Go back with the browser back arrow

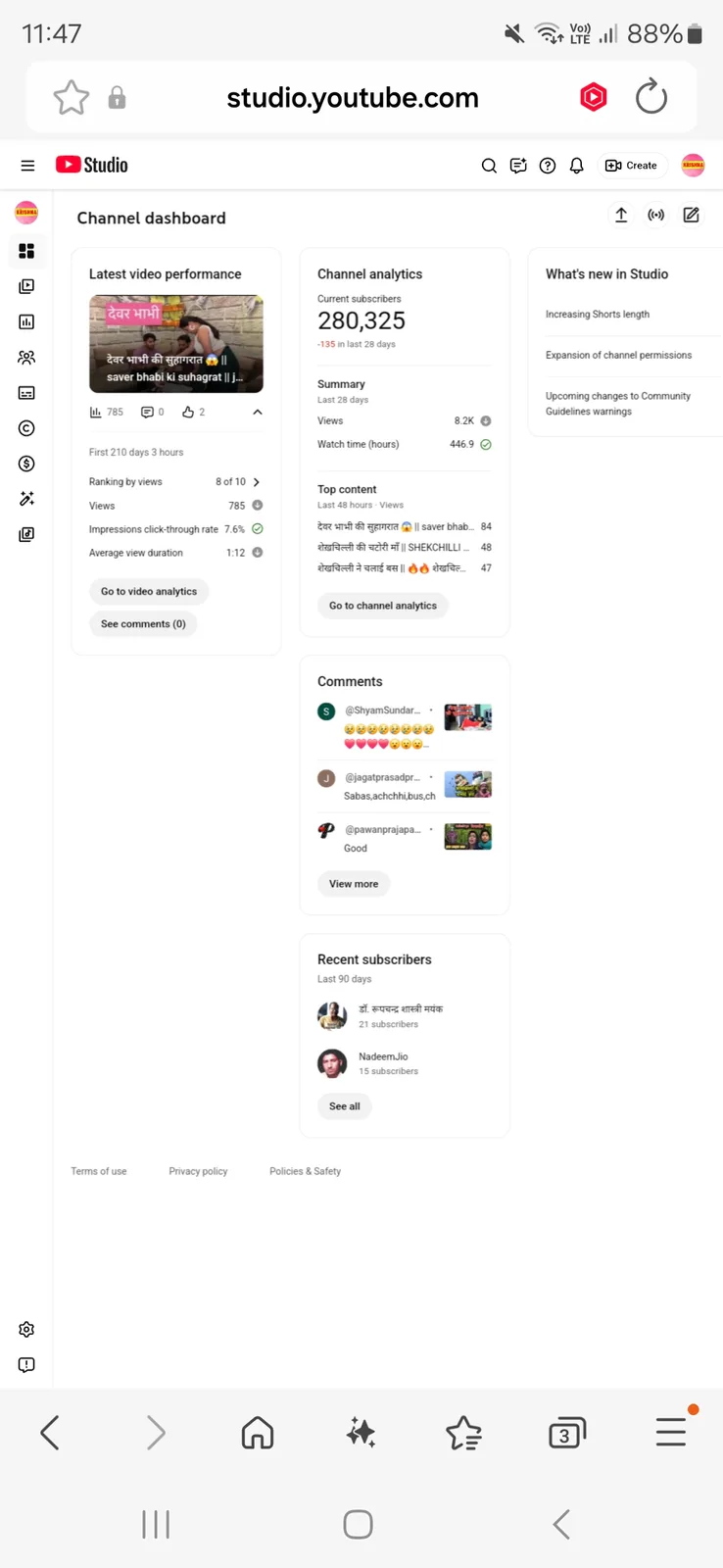[51, 1433]
